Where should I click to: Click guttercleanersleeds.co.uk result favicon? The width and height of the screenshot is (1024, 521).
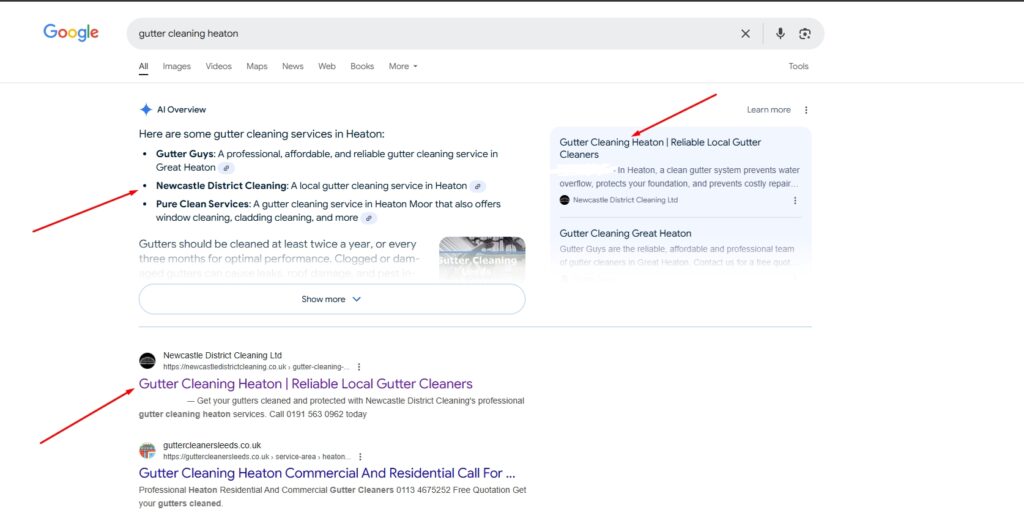coord(148,450)
